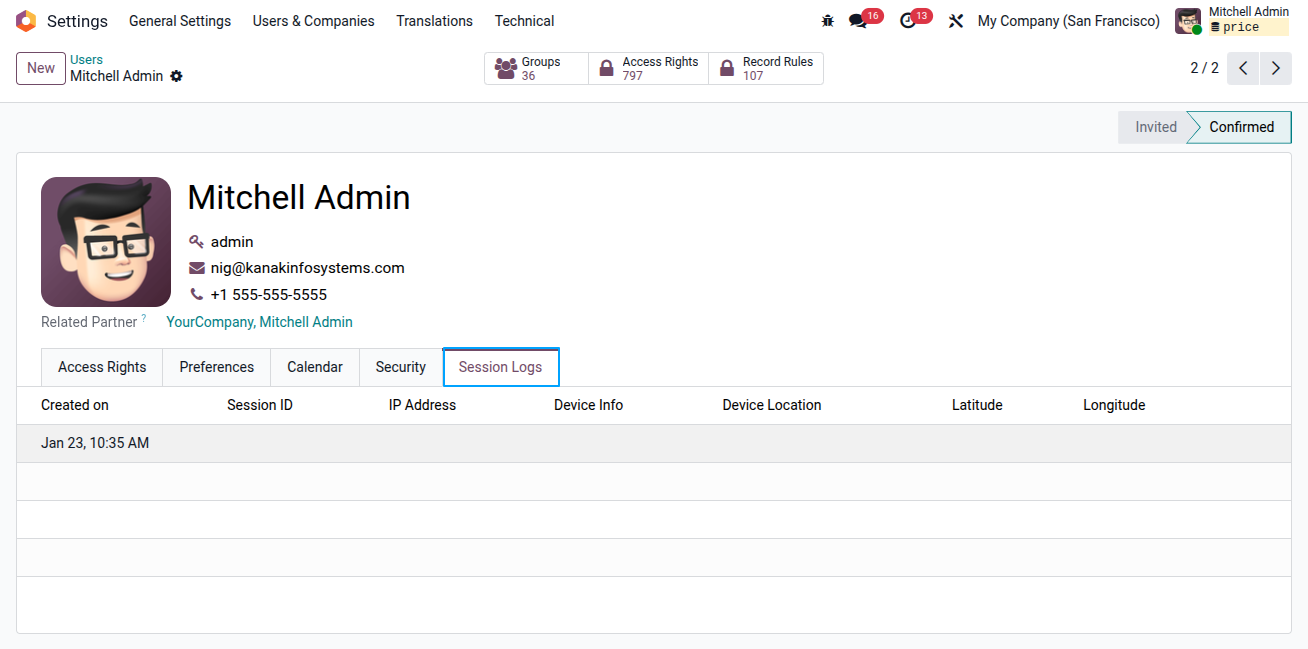Screen dimensions: 1308x649
Task: Open the Groups stat button
Action: coord(537,68)
